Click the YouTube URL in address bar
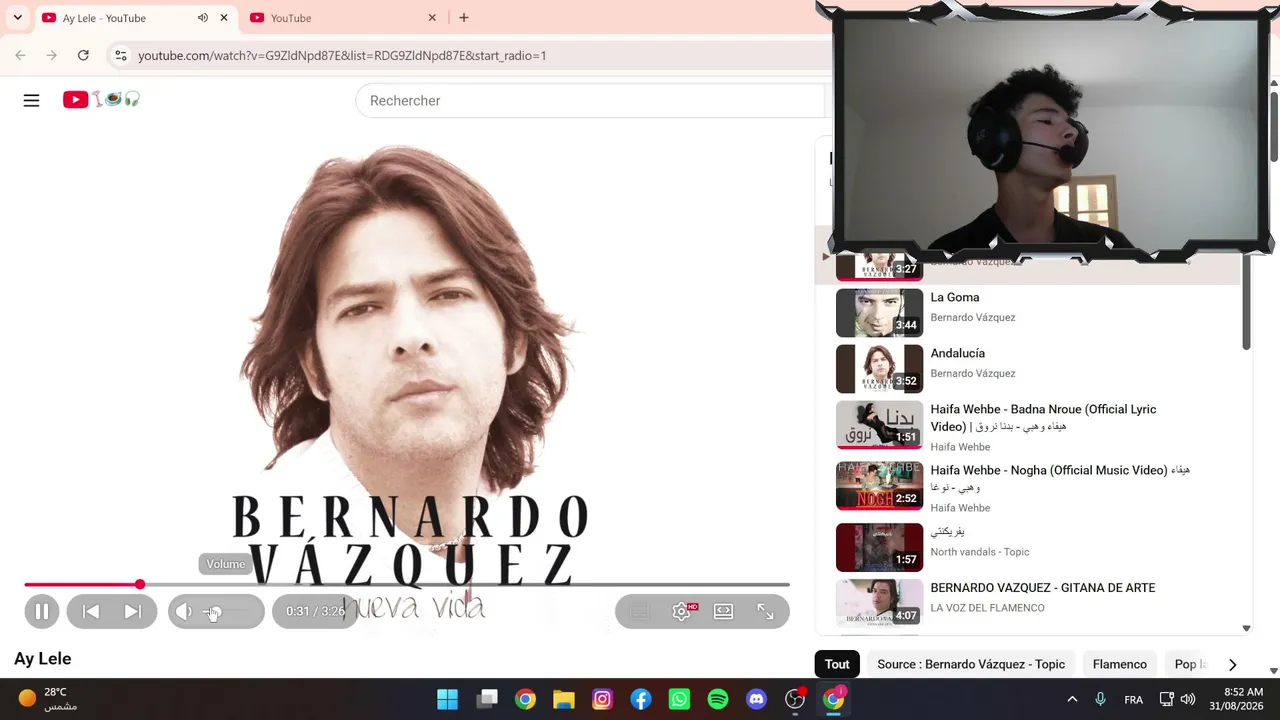 342,56
